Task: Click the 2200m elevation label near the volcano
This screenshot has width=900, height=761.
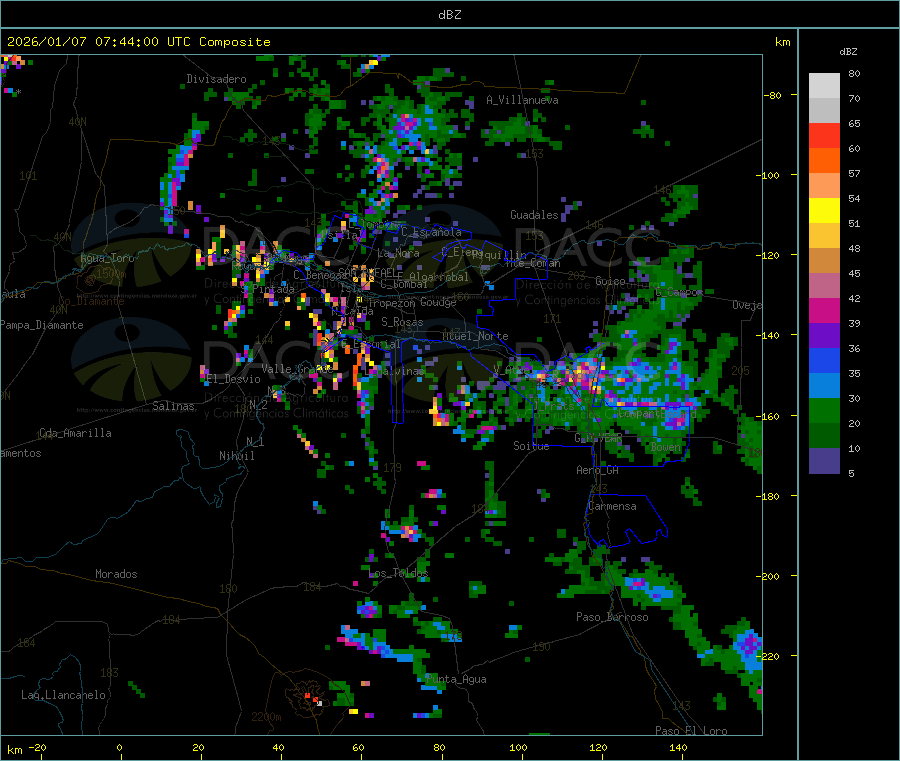Action: tap(266, 717)
